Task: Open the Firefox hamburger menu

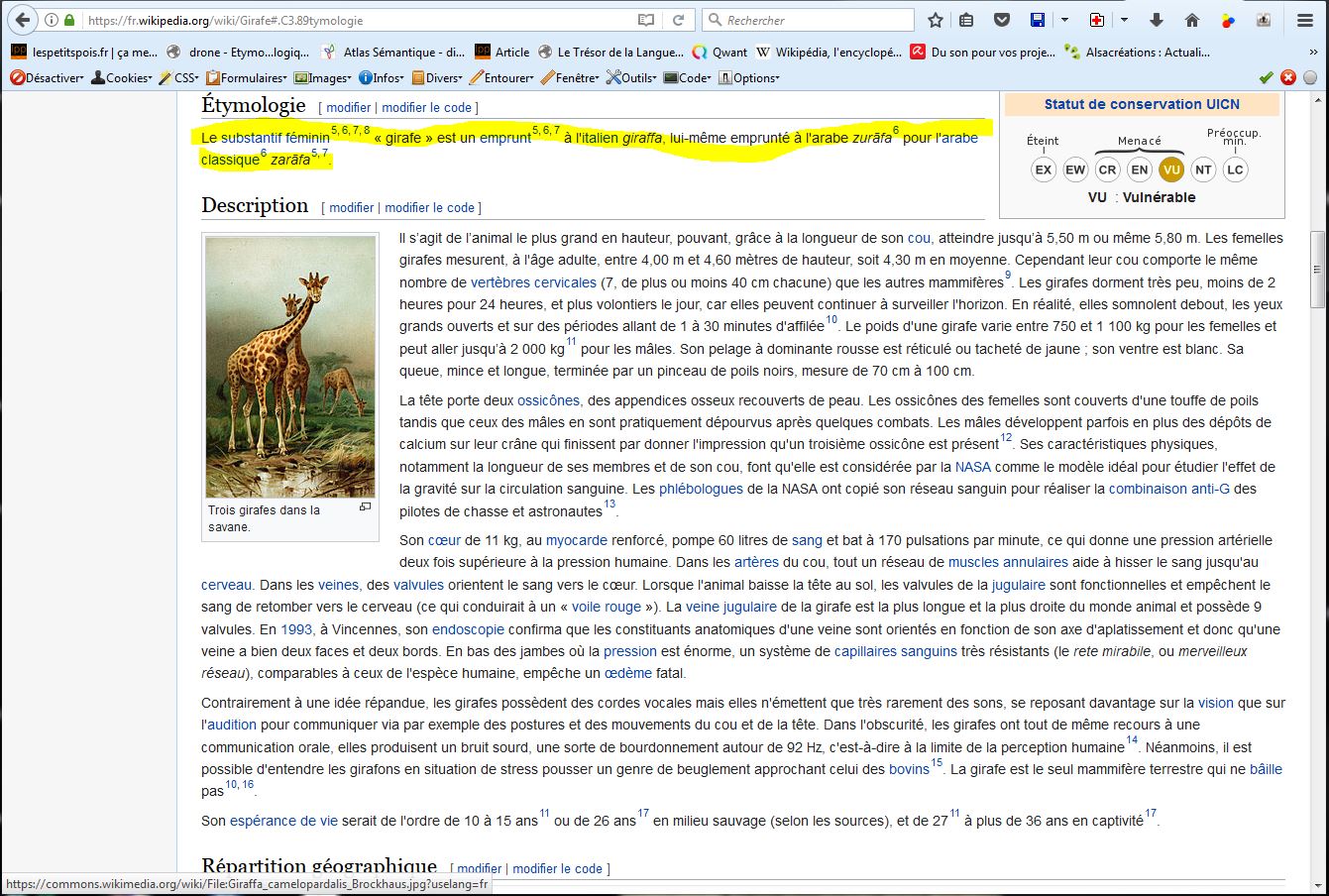Action: tap(1304, 20)
